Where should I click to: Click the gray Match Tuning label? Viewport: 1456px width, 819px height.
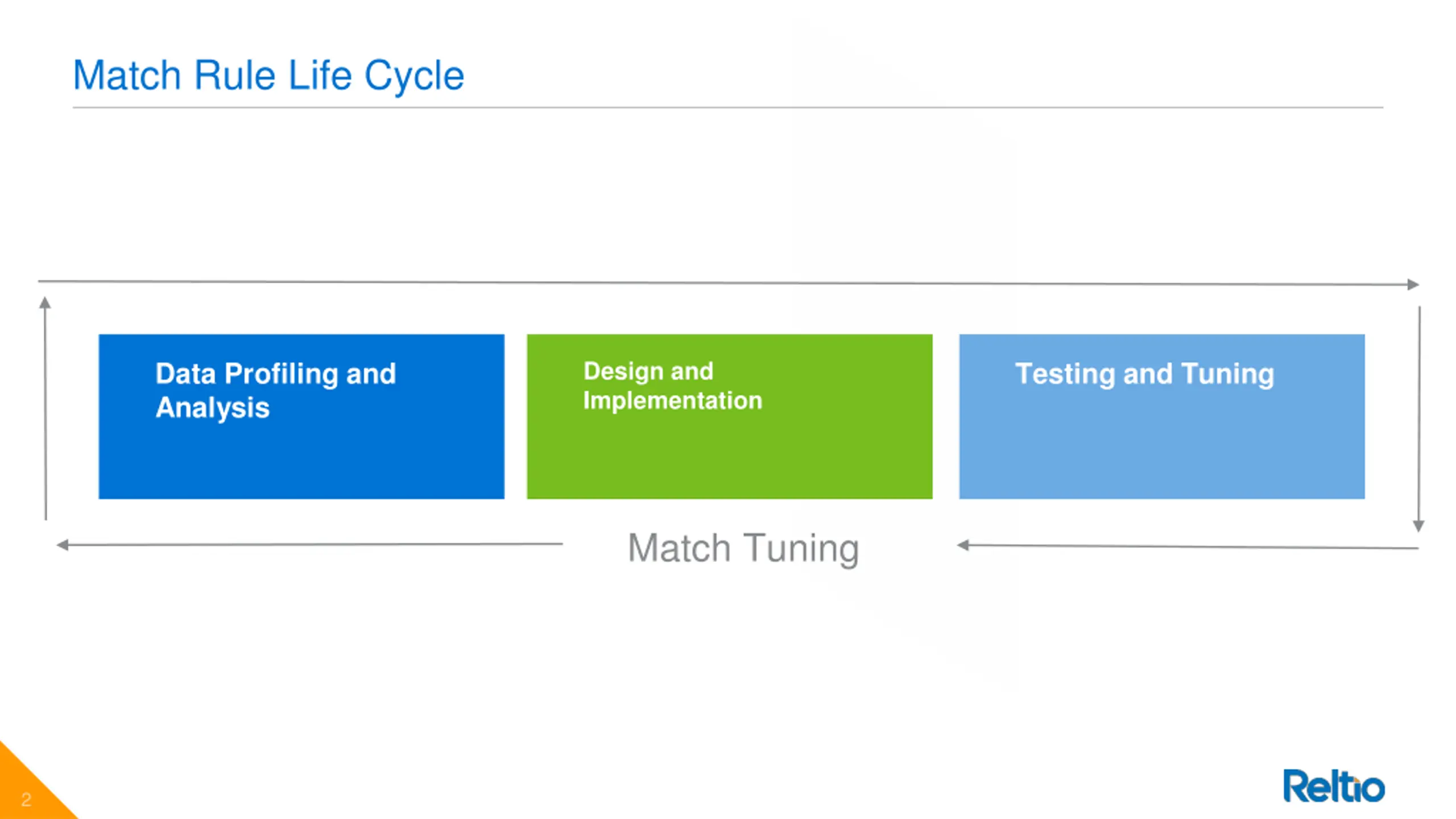(x=743, y=548)
